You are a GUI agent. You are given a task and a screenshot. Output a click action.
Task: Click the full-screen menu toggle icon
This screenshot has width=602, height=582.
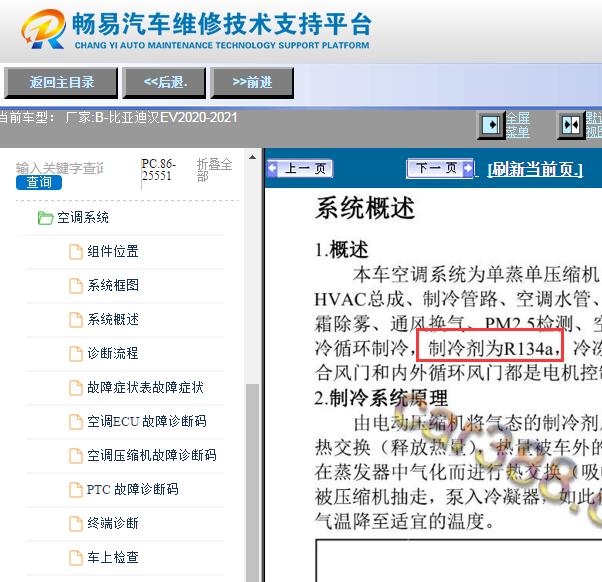coord(490,125)
